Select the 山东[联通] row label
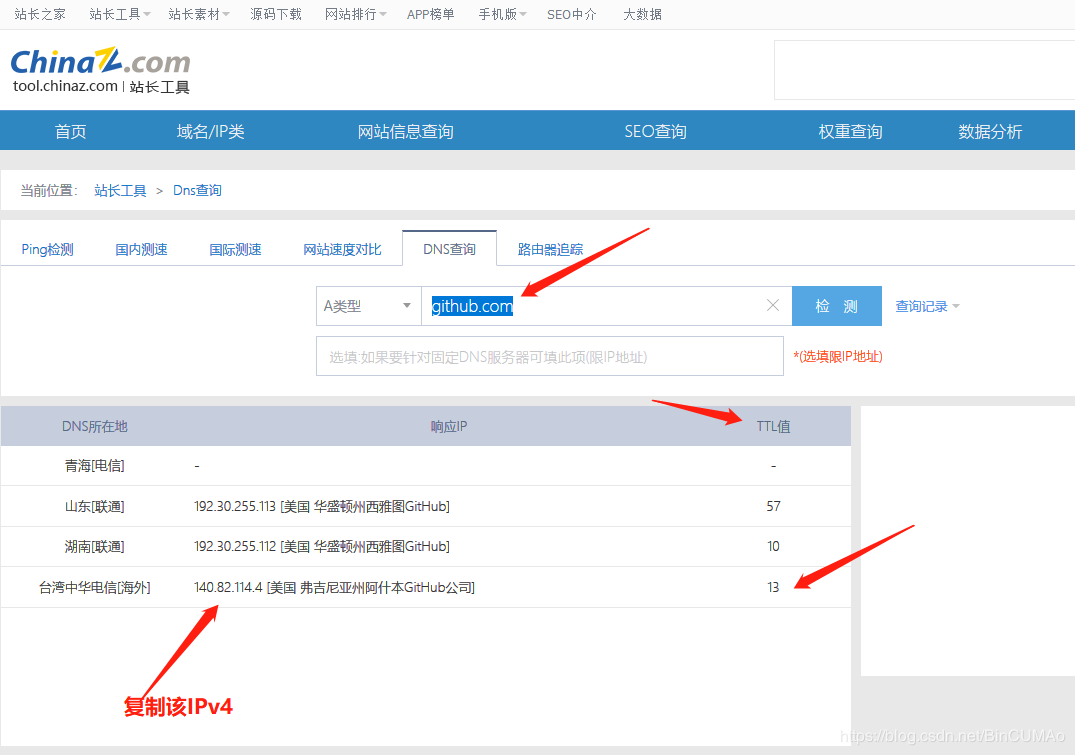Screen dimensions: 1075x755 tap(95, 506)
